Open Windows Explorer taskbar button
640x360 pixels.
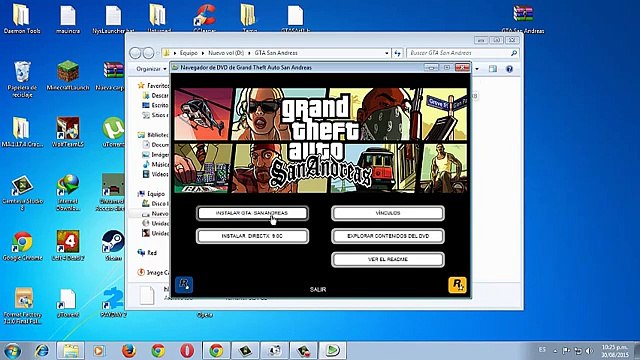tap(70, 351)
